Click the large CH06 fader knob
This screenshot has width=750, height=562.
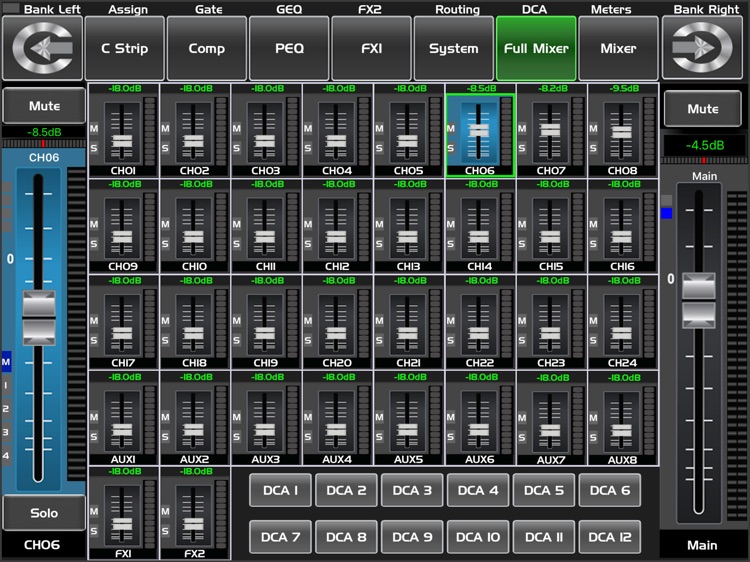[x=39, y=318]
